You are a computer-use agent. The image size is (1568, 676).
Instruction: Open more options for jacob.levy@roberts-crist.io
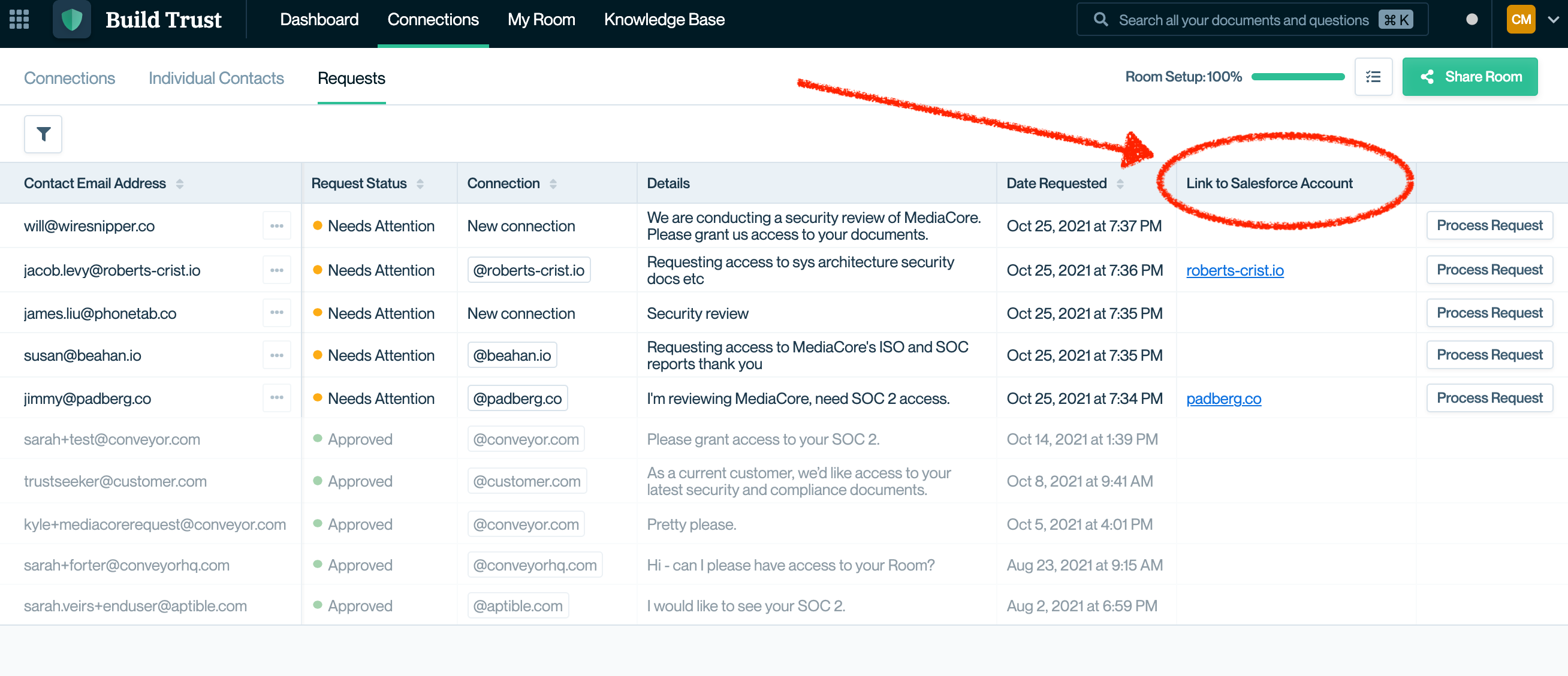[277, 270]
